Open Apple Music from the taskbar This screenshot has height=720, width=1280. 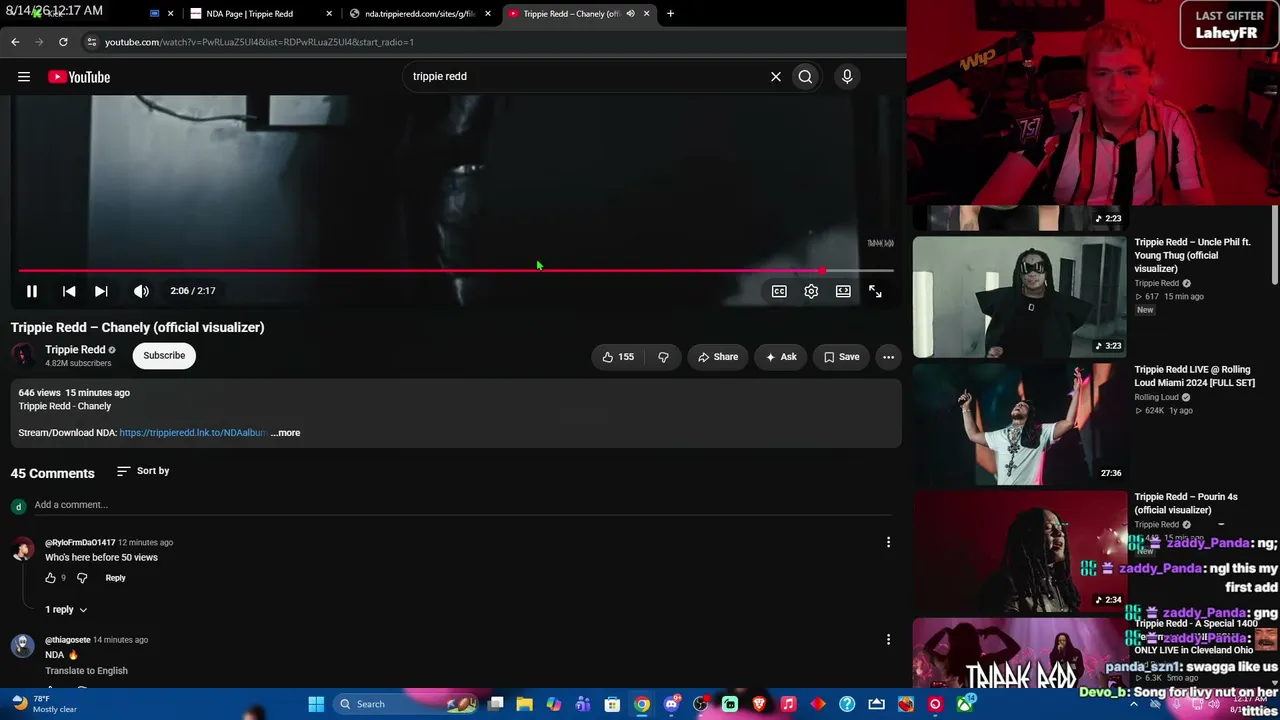(788, 704)
